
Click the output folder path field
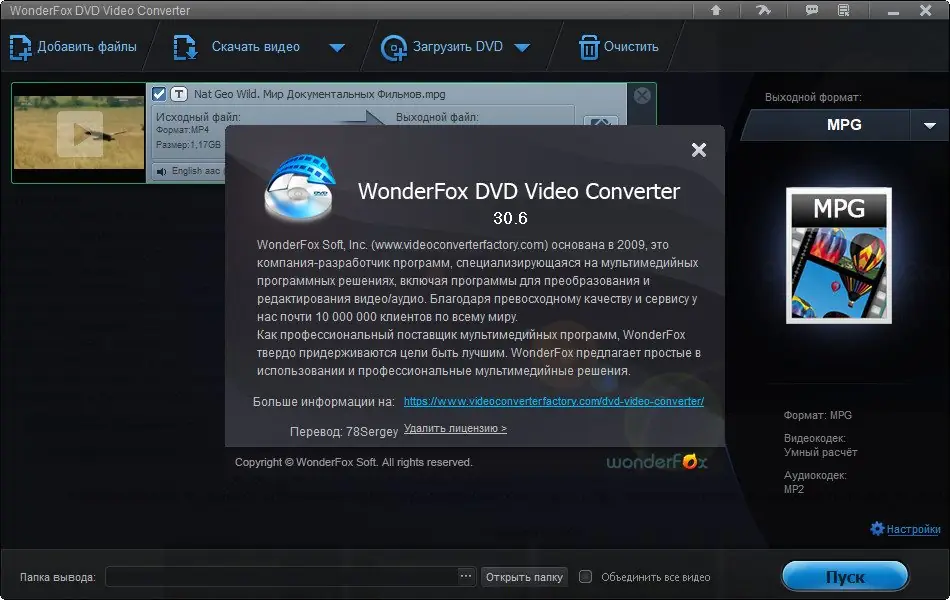click(282, 576)
